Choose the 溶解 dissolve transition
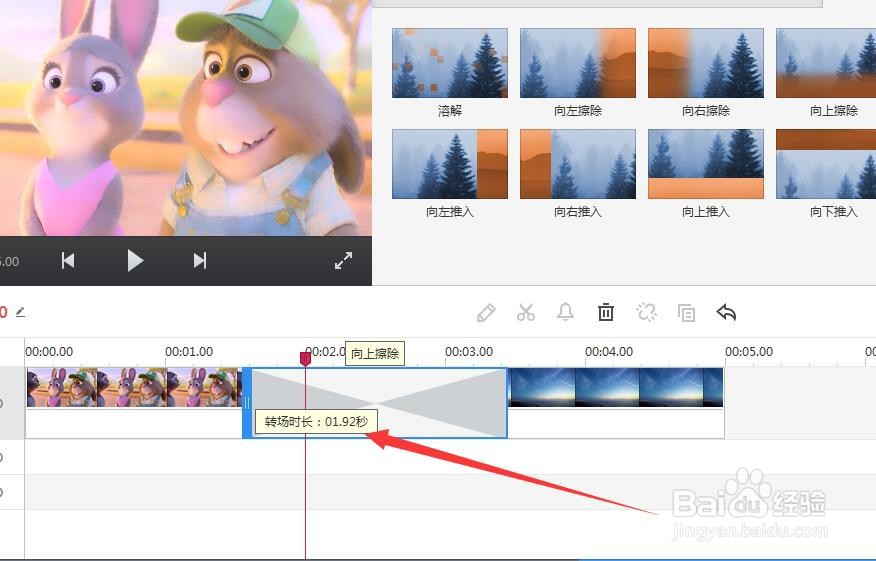The width and height of the screenshot is (876, 561). coord(450,63)
